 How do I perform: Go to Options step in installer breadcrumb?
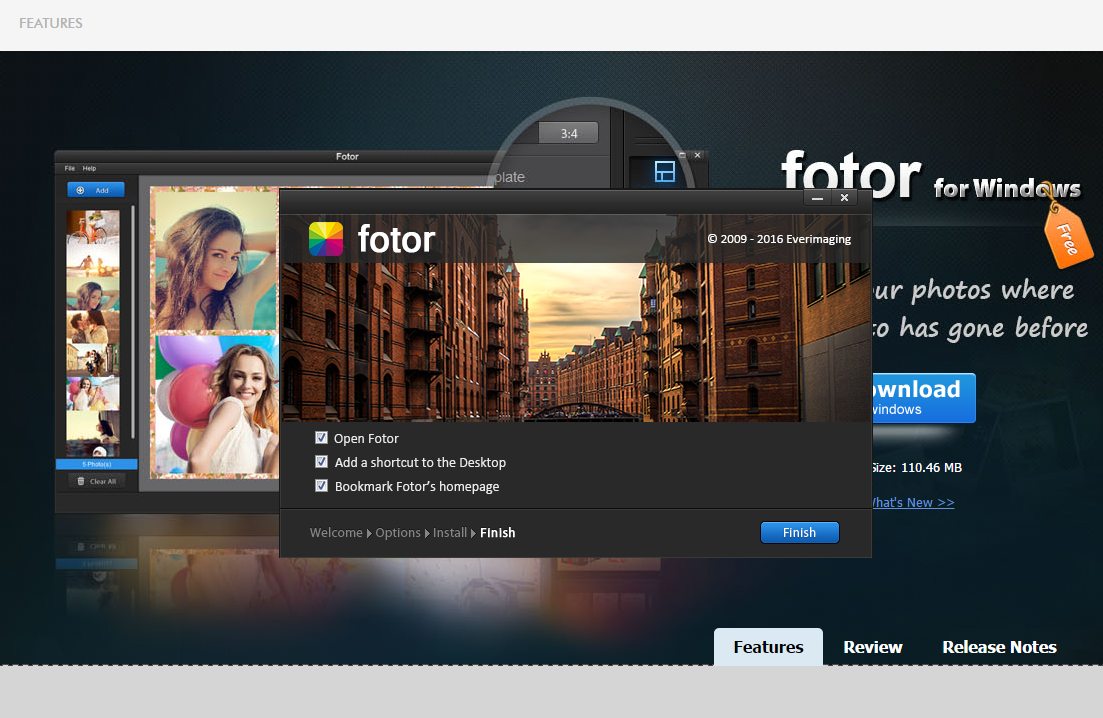pyautogui.click(x=397, y=532)
